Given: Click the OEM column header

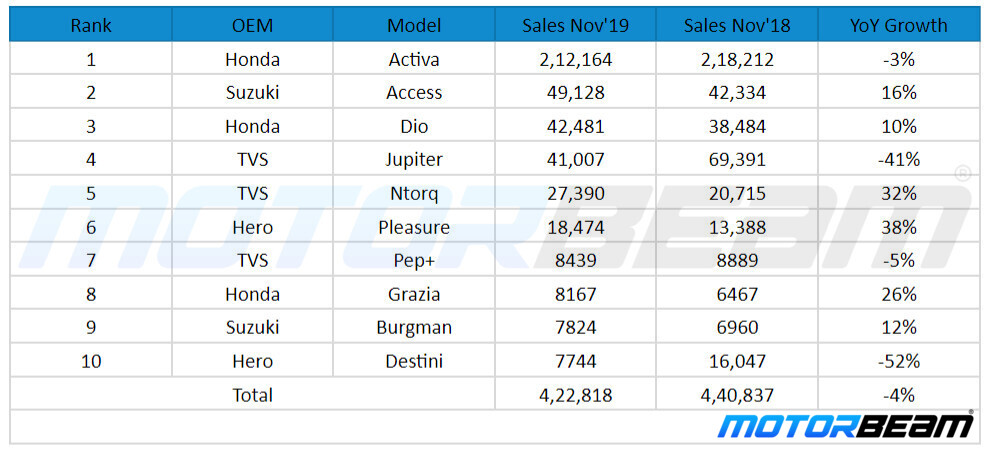Looking at the screenshot, I should (252, 25).
